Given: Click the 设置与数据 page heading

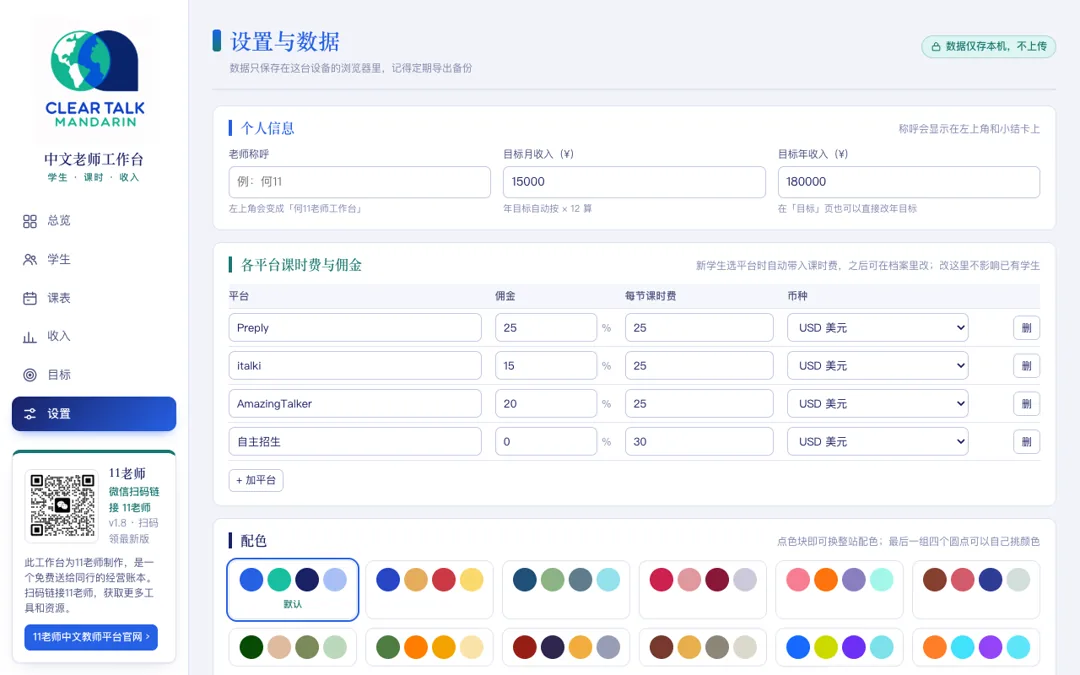Looking at the screenshot, I should [284, 41].
